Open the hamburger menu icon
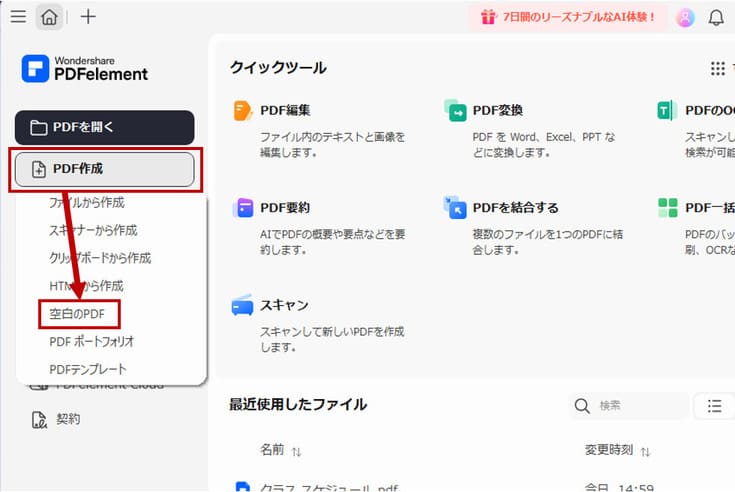This screenshot has height=492, width=735. click(18, 17)
